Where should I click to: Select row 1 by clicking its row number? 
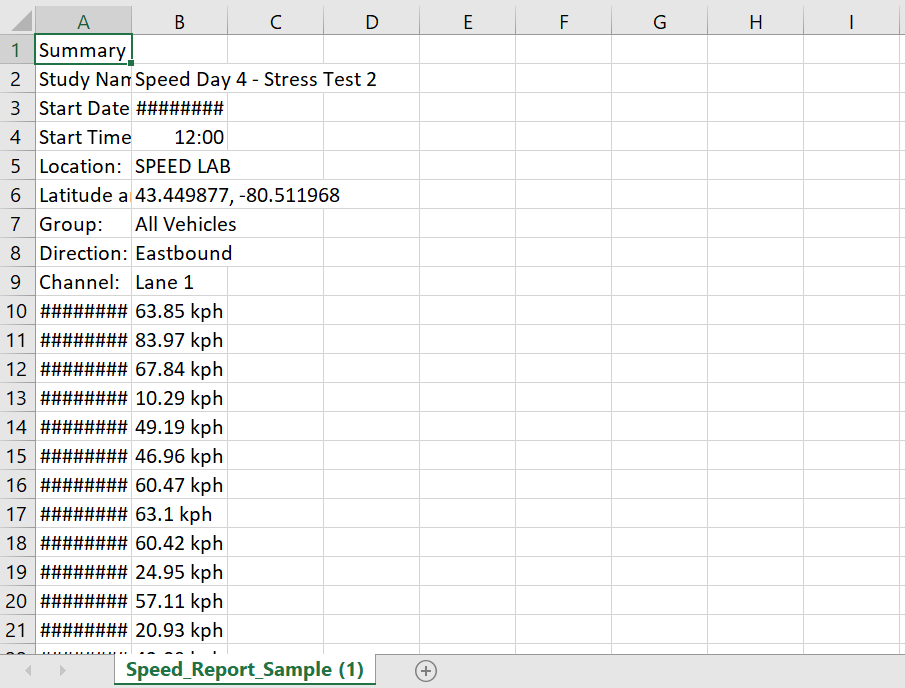tap(16, 49)
